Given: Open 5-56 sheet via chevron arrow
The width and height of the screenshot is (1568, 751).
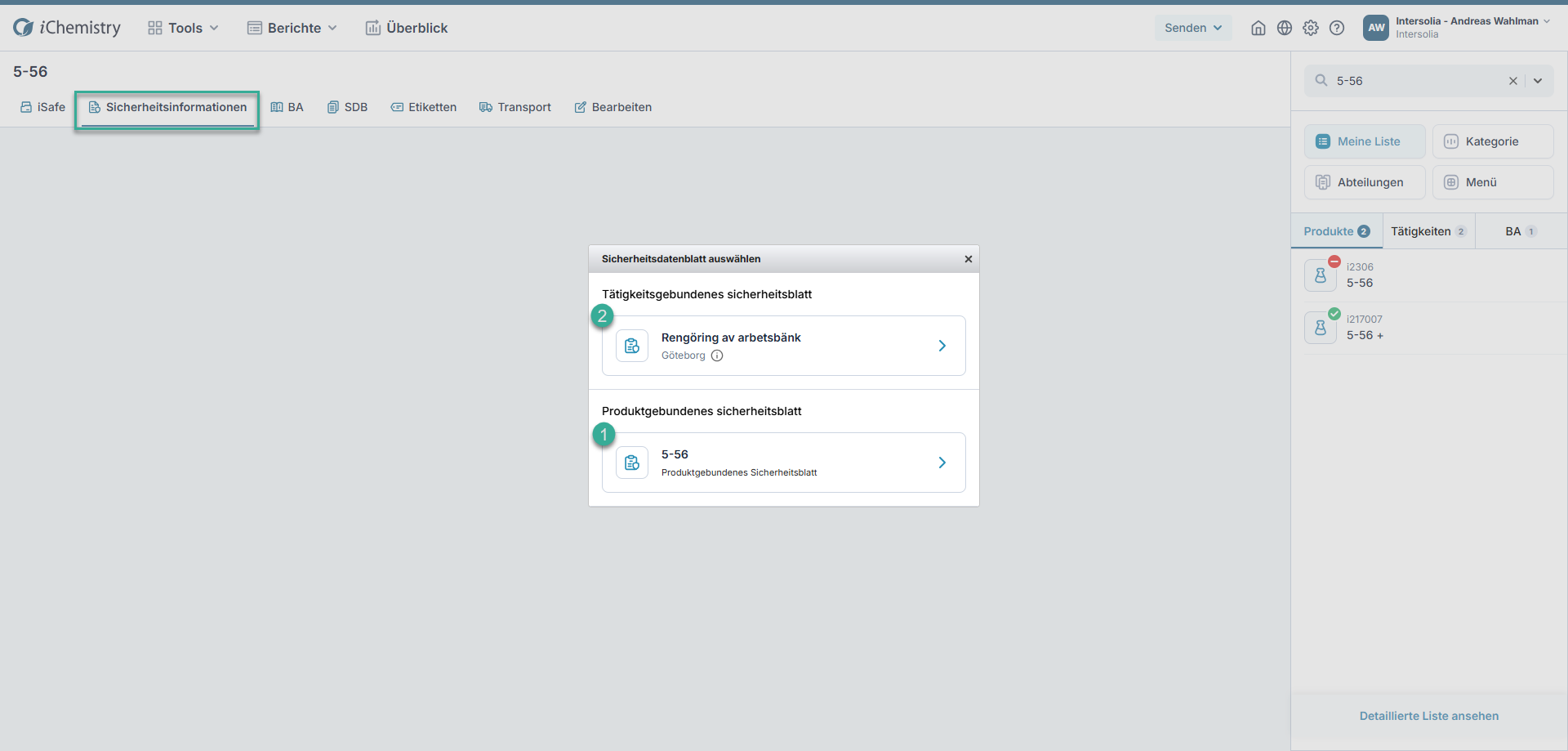Looking at the screenshot, I should [x=942, y=463].
